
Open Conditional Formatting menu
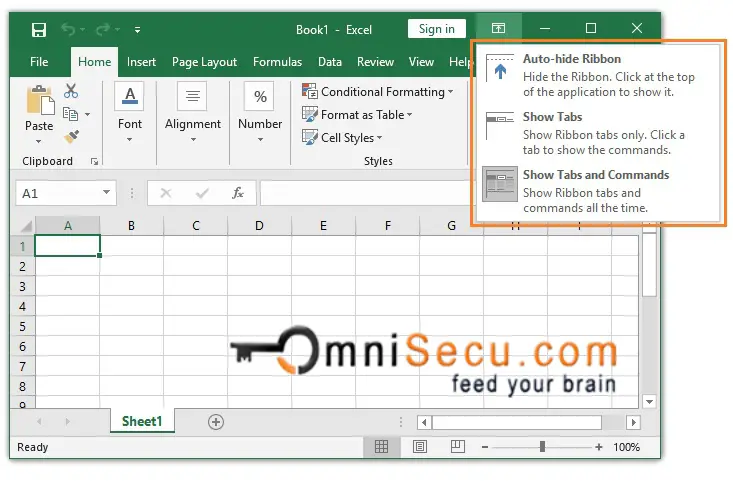coord(378,92)
